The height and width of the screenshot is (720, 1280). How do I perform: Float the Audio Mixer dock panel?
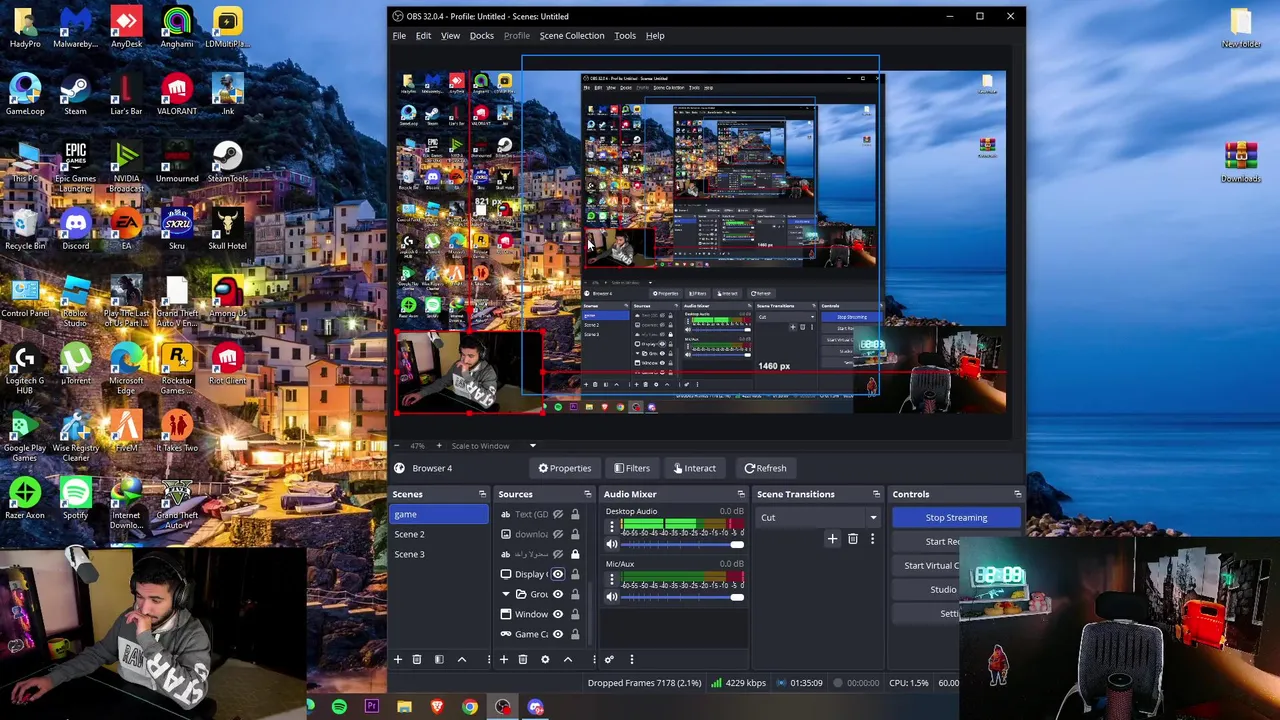pos(741,494)
